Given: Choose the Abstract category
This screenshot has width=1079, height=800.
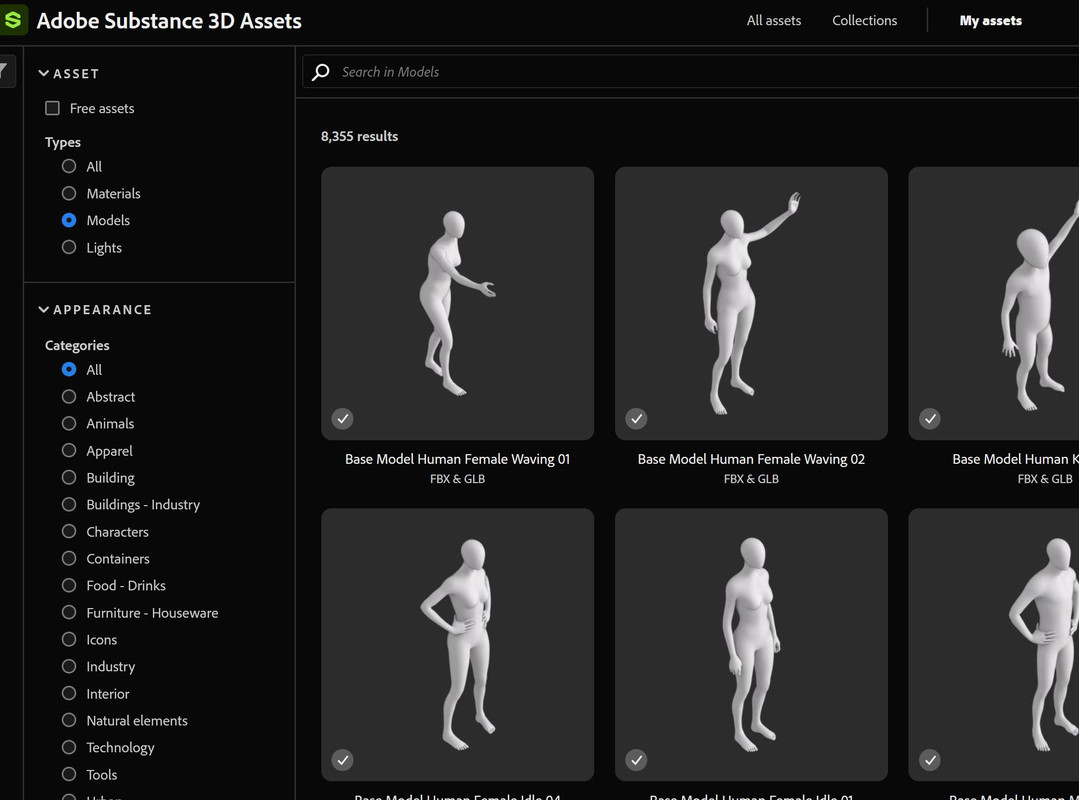Looking at the screenshot, I should (x=69, y=396).
